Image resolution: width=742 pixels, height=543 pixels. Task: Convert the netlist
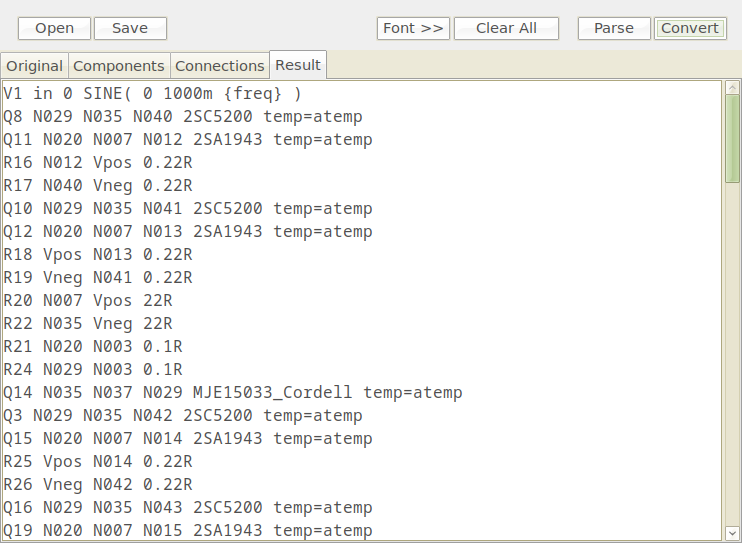click(x=690, y=28)
